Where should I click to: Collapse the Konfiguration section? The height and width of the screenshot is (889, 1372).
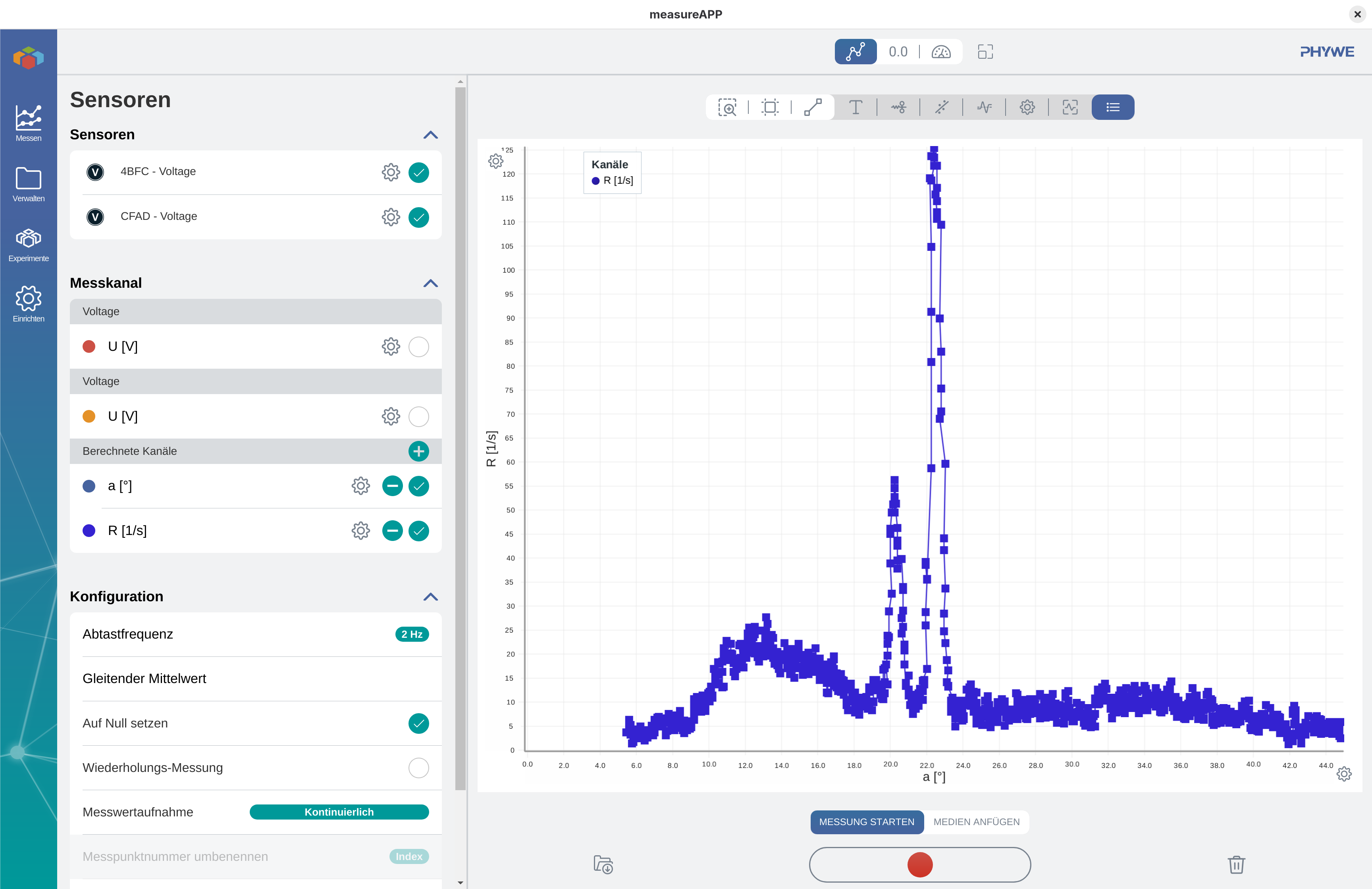pos(431,597)
